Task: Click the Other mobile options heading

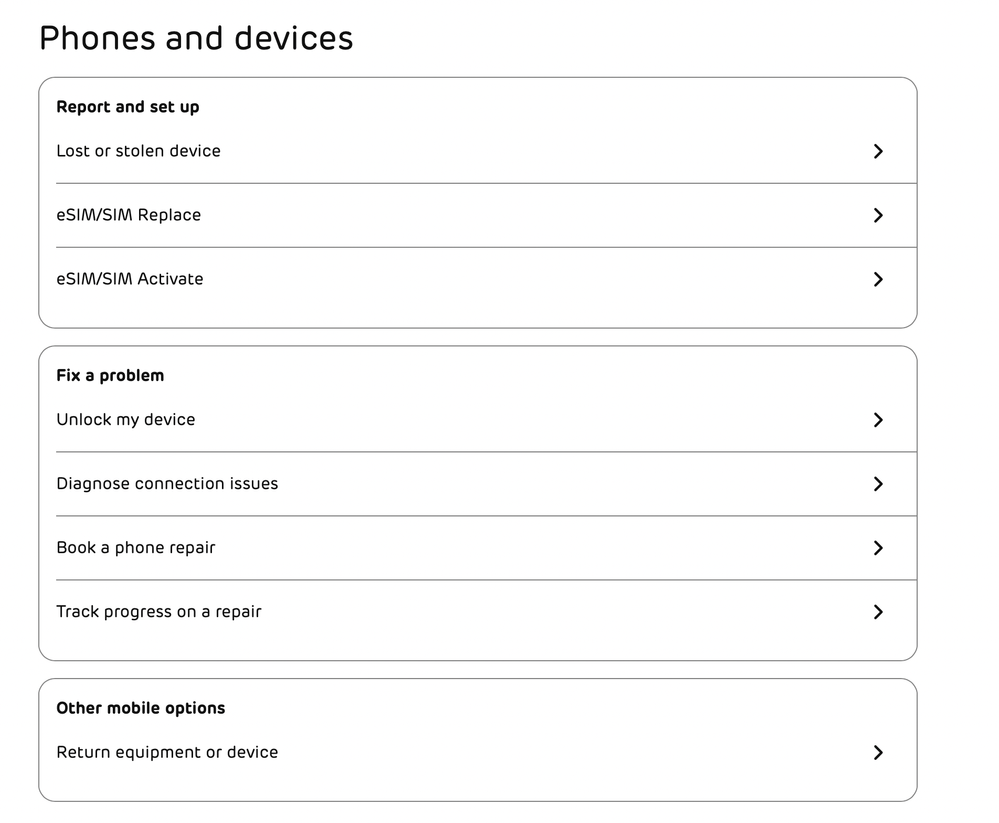Action: pyautogui.click(x=141, y=708)
